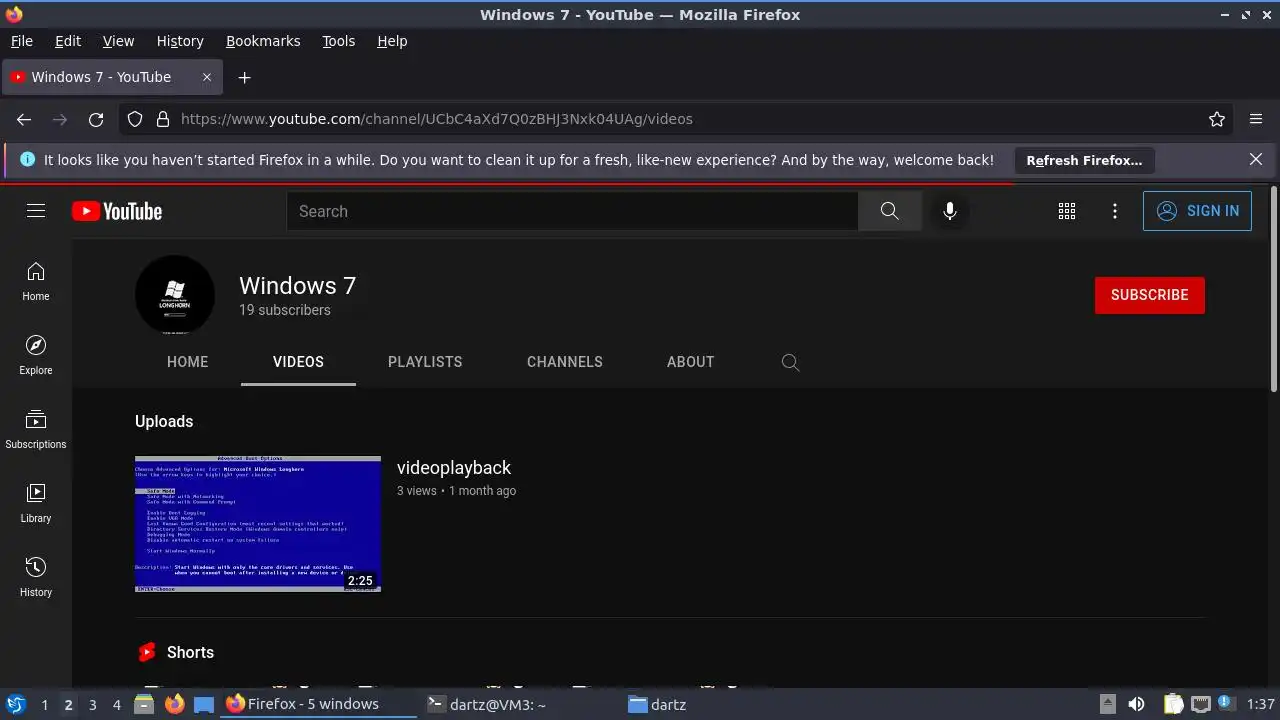This screenshot has width=1280, height=720.
Task: Click the volume speaker tray icon
Action: click(1136, 705)
